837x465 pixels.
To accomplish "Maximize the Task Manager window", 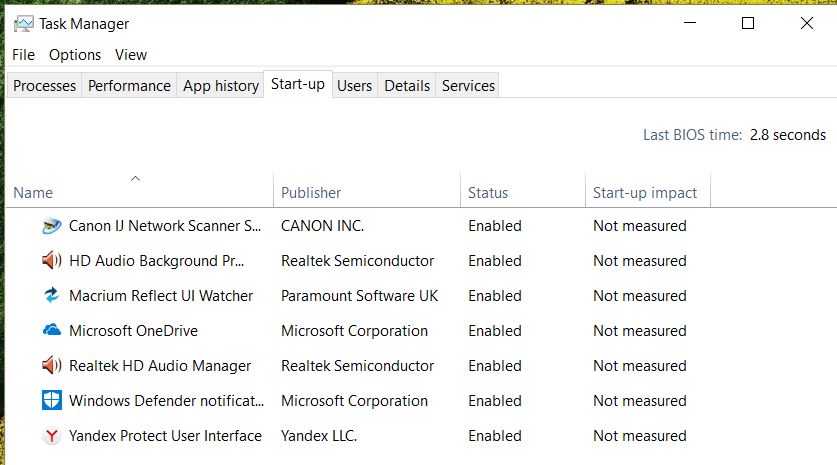I will coord(748,23).
